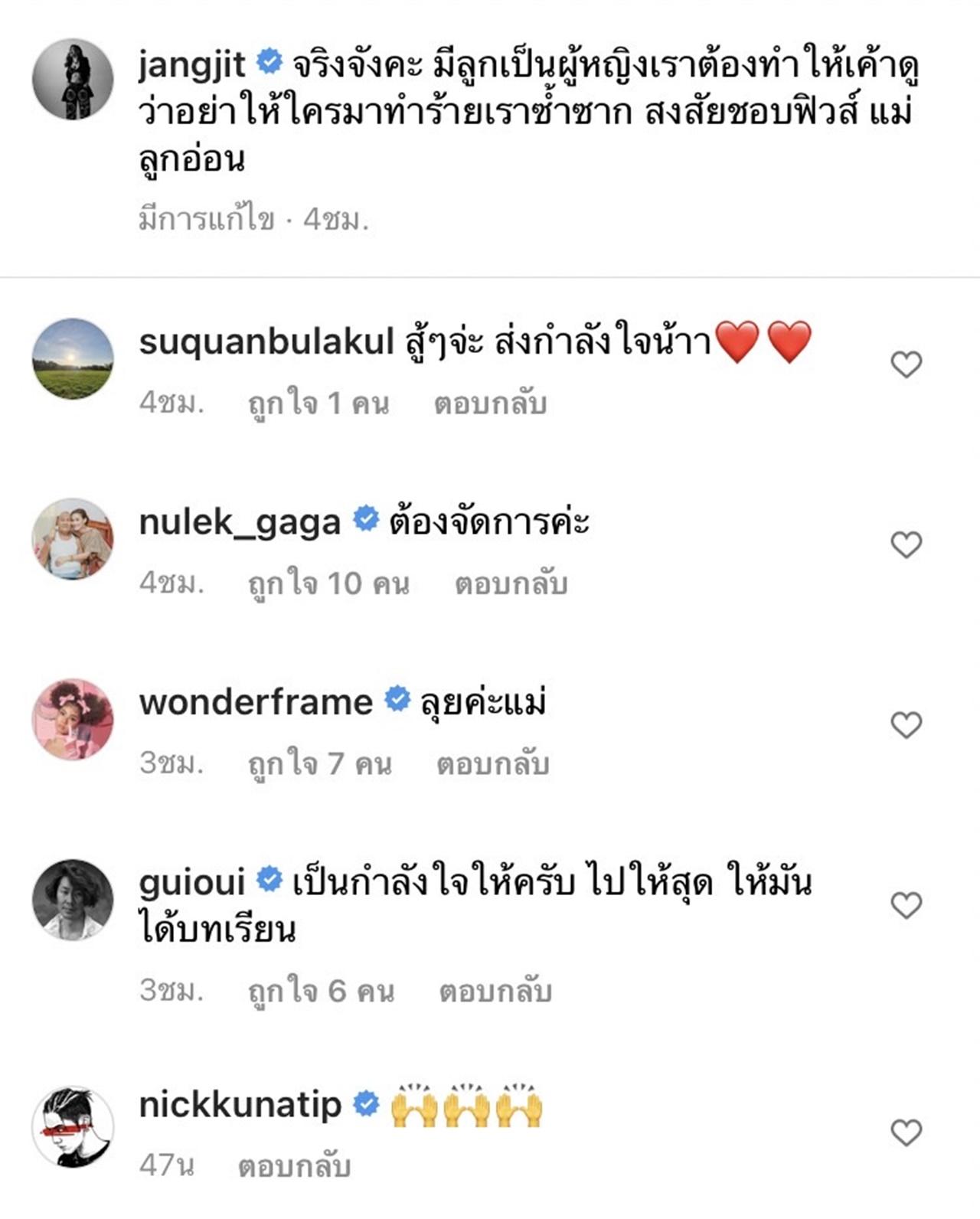Open the jangjit username link
Image resolution: width=980 pixels, height=1219 pixels.
pos(191,63)
